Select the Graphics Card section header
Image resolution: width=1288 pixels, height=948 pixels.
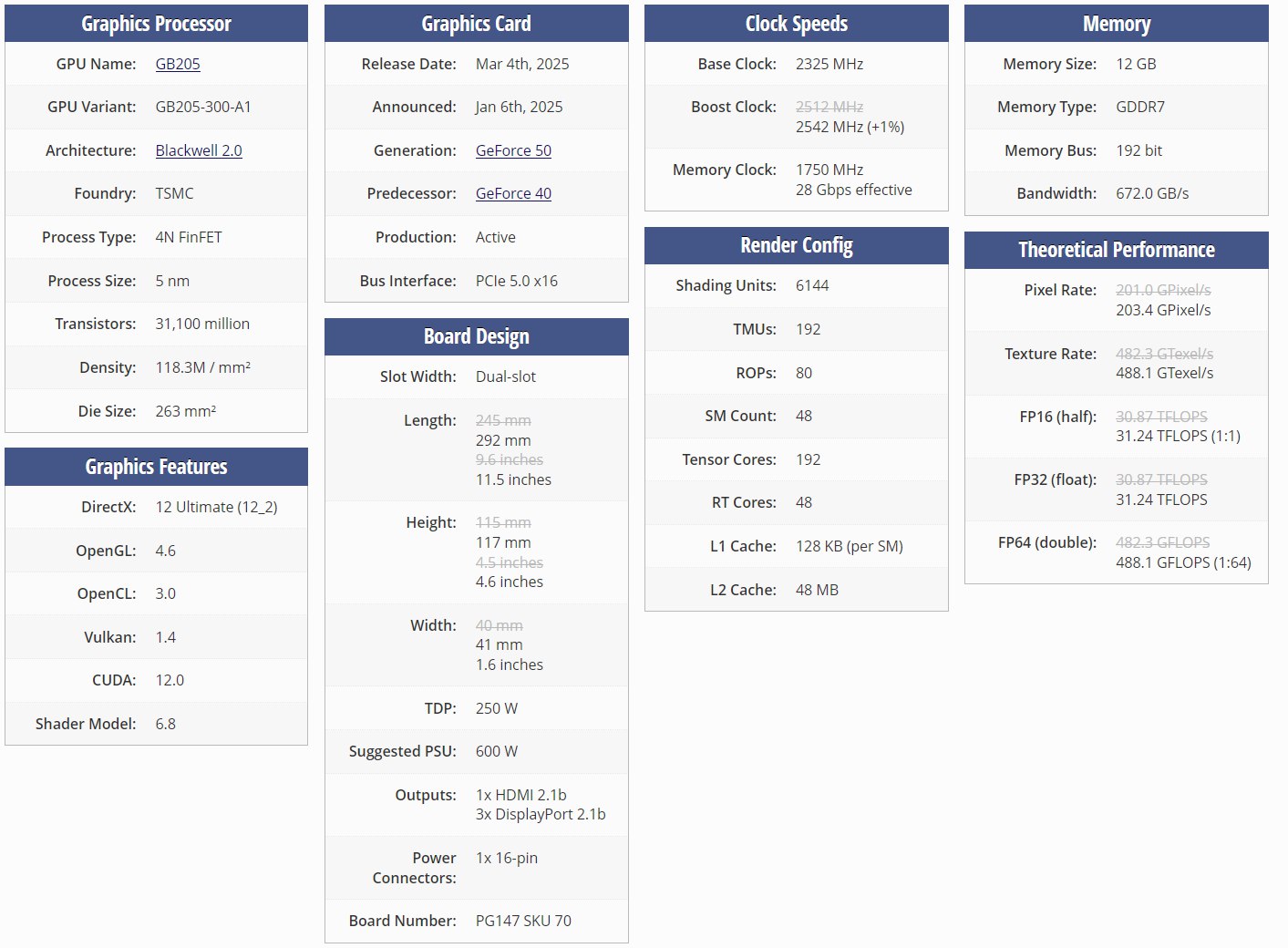click(x=476, y=24)
